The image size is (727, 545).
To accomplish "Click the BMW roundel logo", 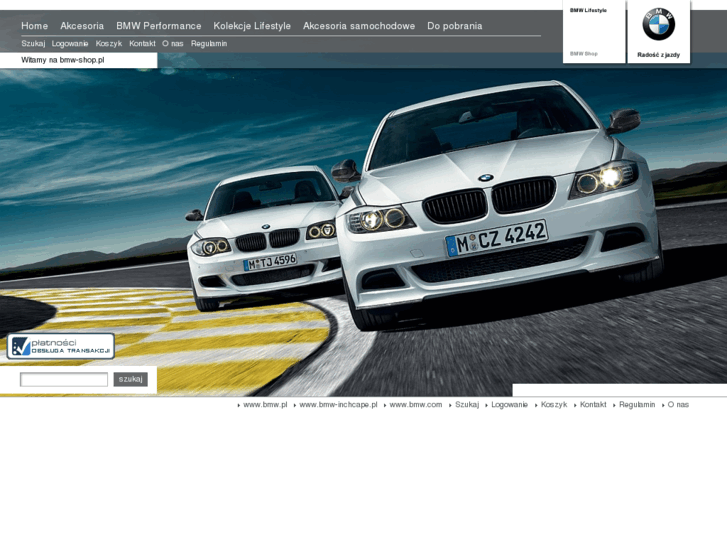I will click(x=658, y=24).
